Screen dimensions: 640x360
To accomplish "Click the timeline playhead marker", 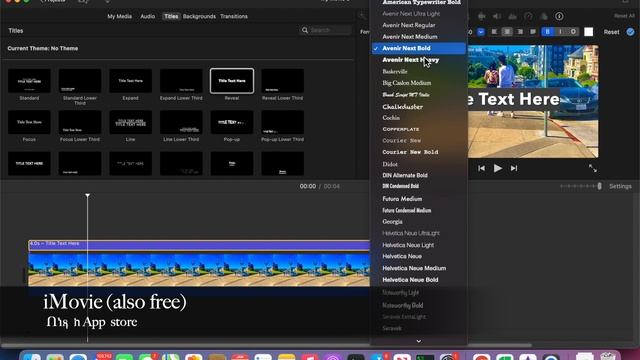I will (87, 196).
